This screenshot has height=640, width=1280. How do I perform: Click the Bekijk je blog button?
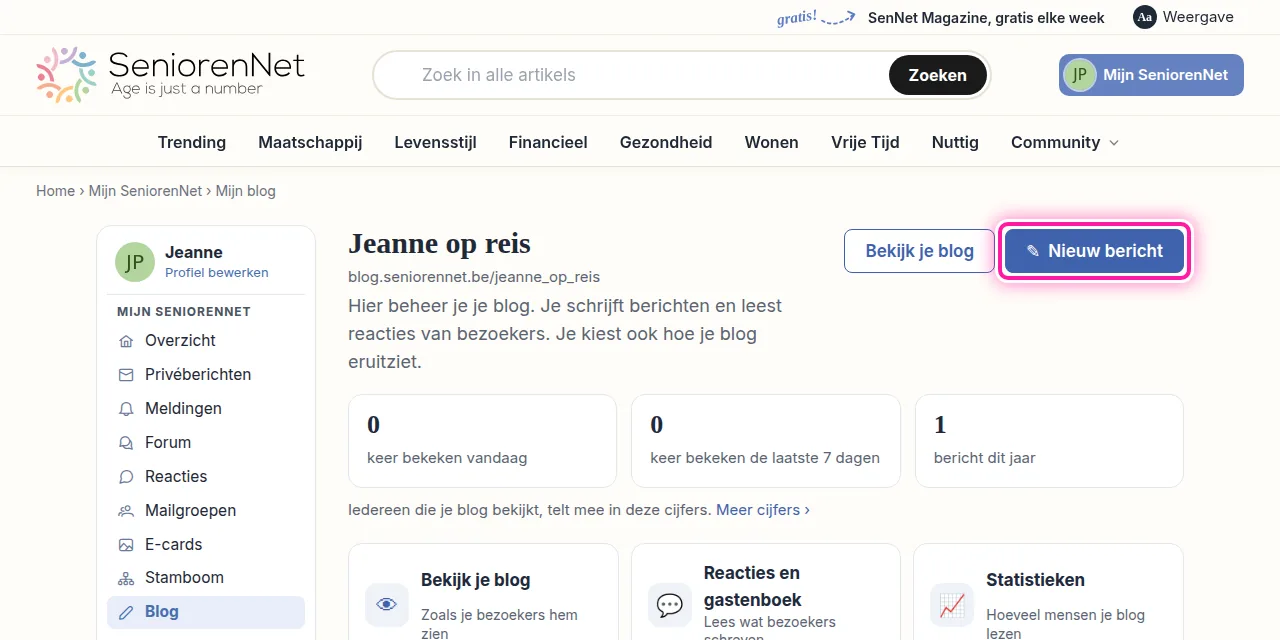point(920,251)
